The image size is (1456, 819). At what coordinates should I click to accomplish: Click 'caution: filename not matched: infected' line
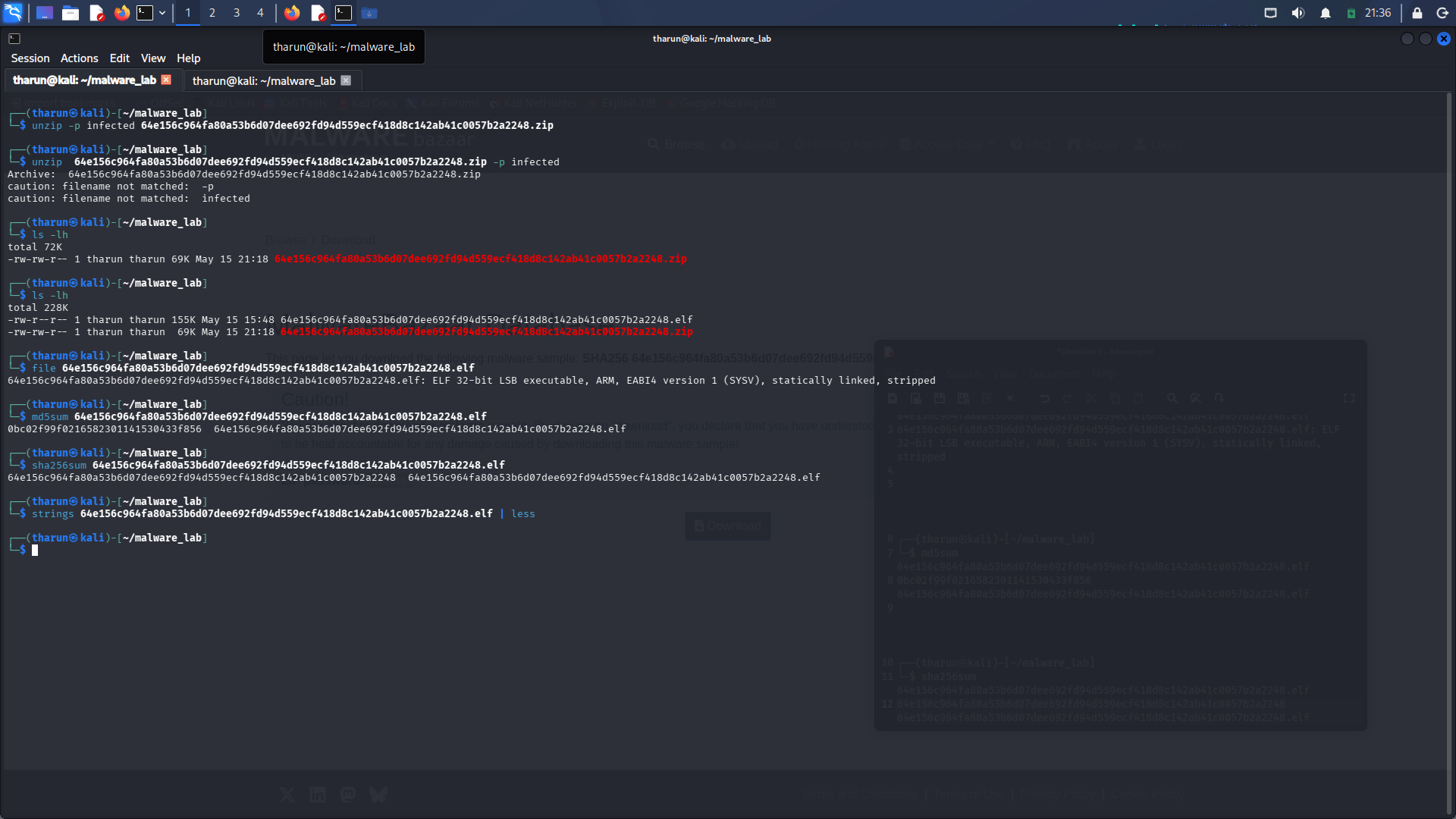(129, 199)
